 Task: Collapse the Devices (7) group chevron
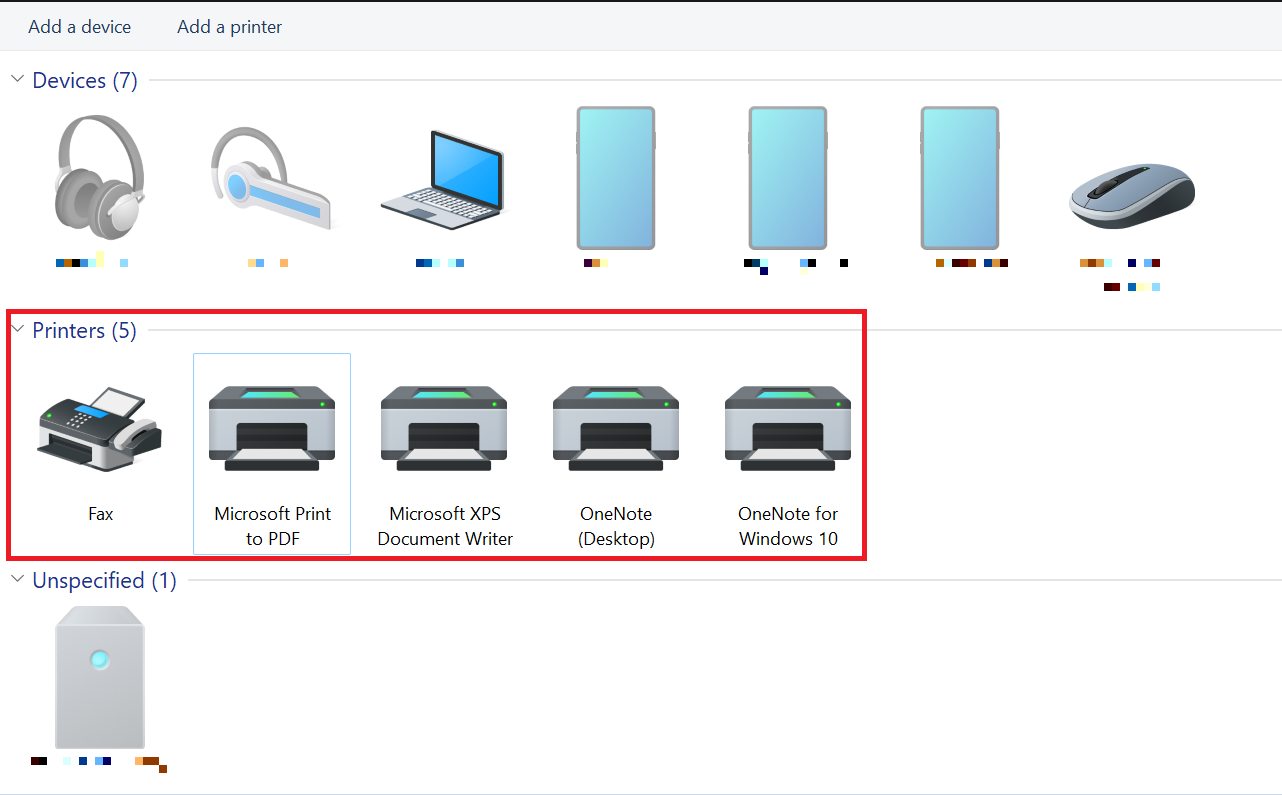(x=17, y=79)
